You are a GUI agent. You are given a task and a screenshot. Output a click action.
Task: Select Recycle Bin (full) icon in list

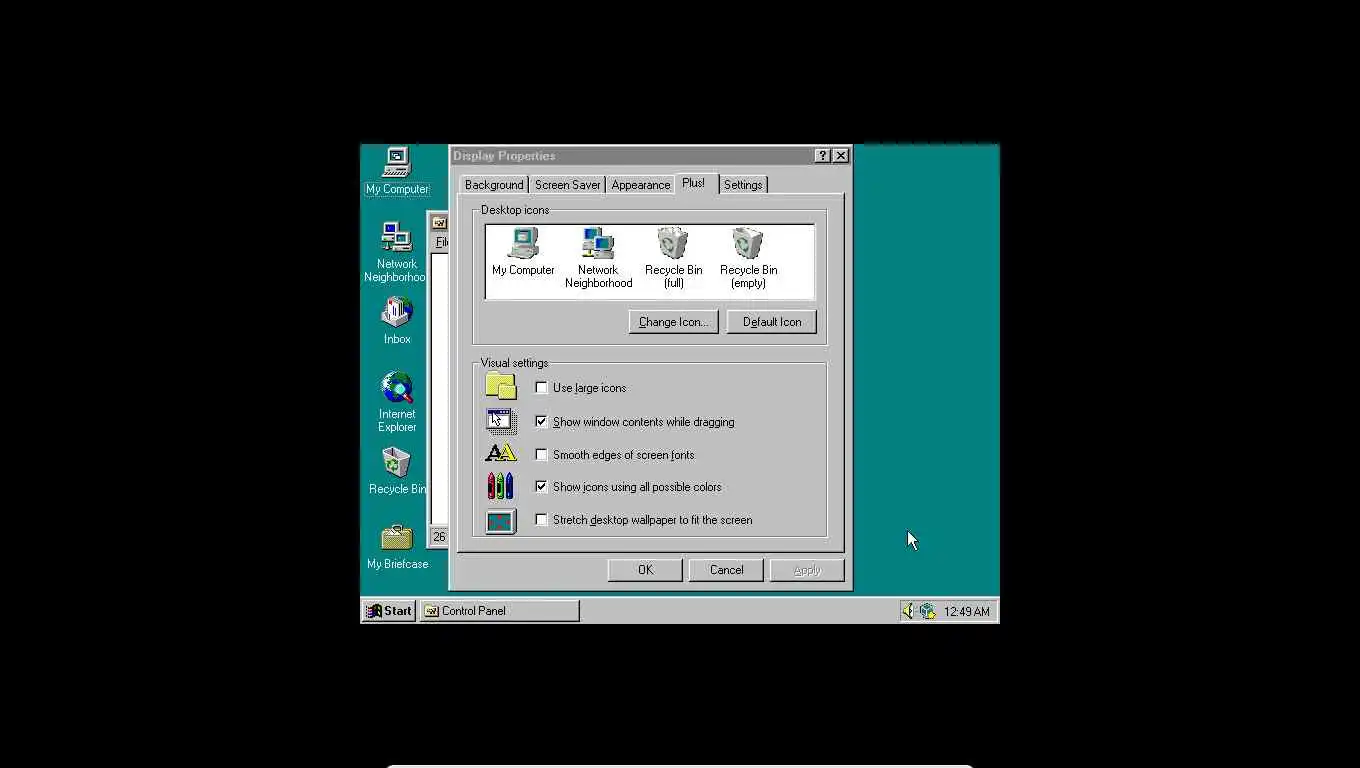point(673,258)
